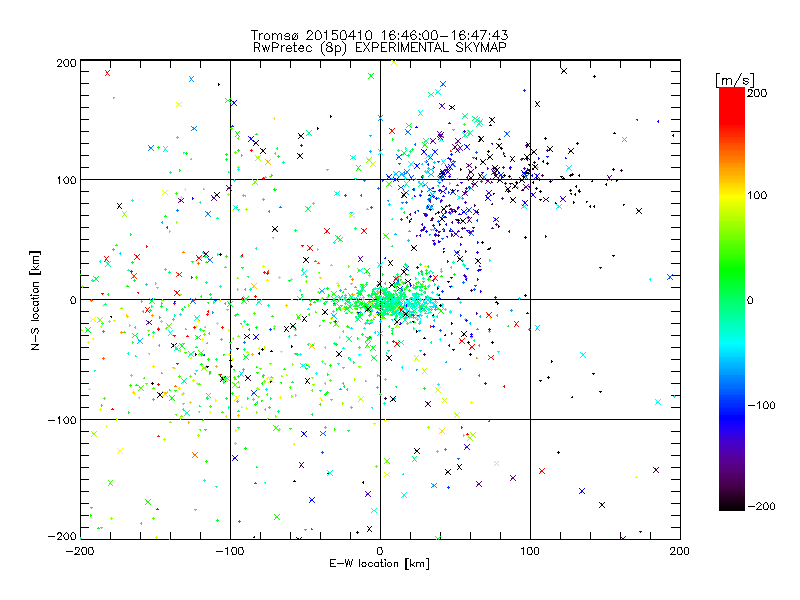Click the colorbar scale label "100"
This screenshot has height=600, width=800.
pyautogui.click(x=757, y=195)
